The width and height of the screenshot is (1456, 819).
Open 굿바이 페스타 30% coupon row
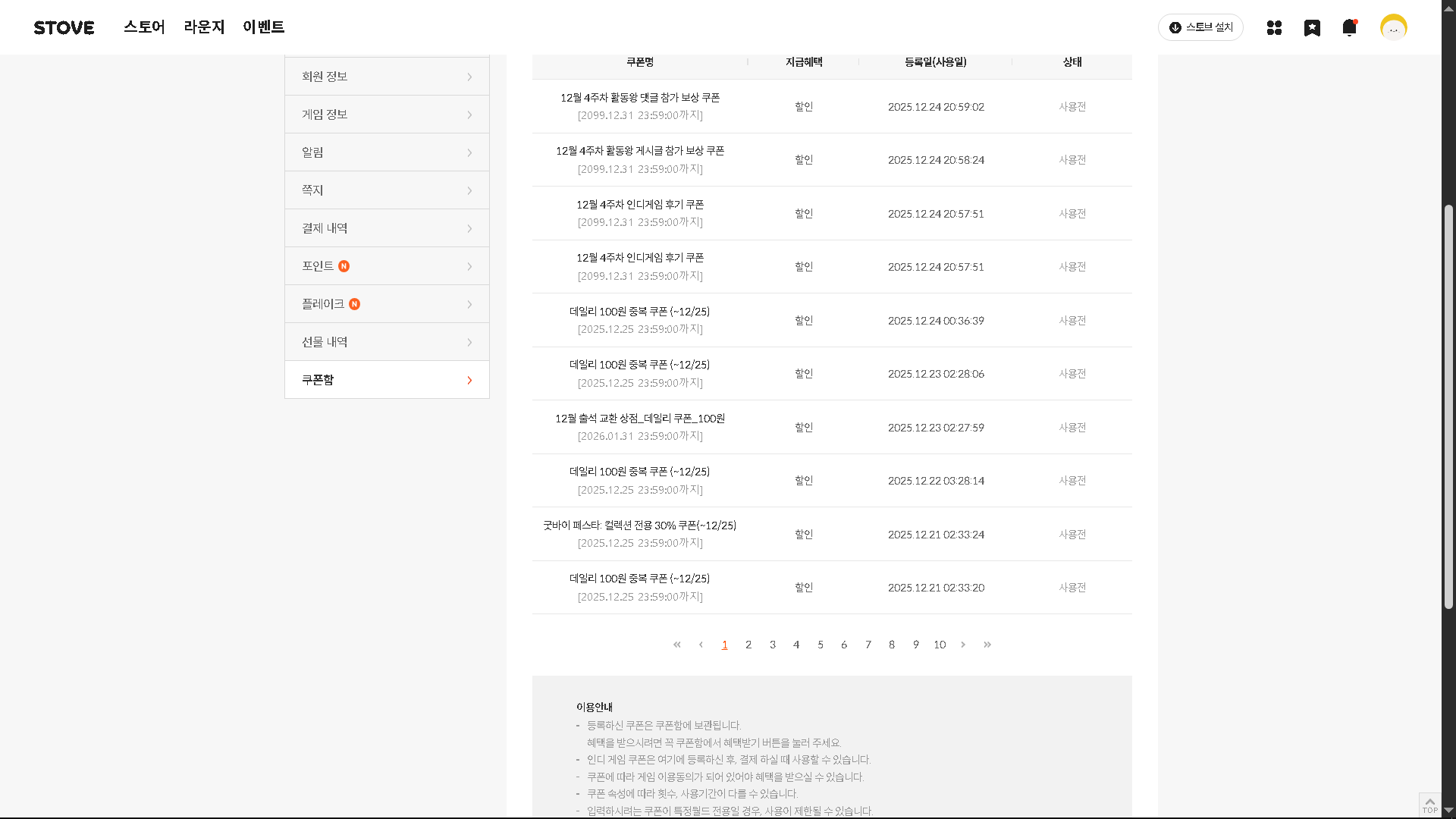point(639,526)
